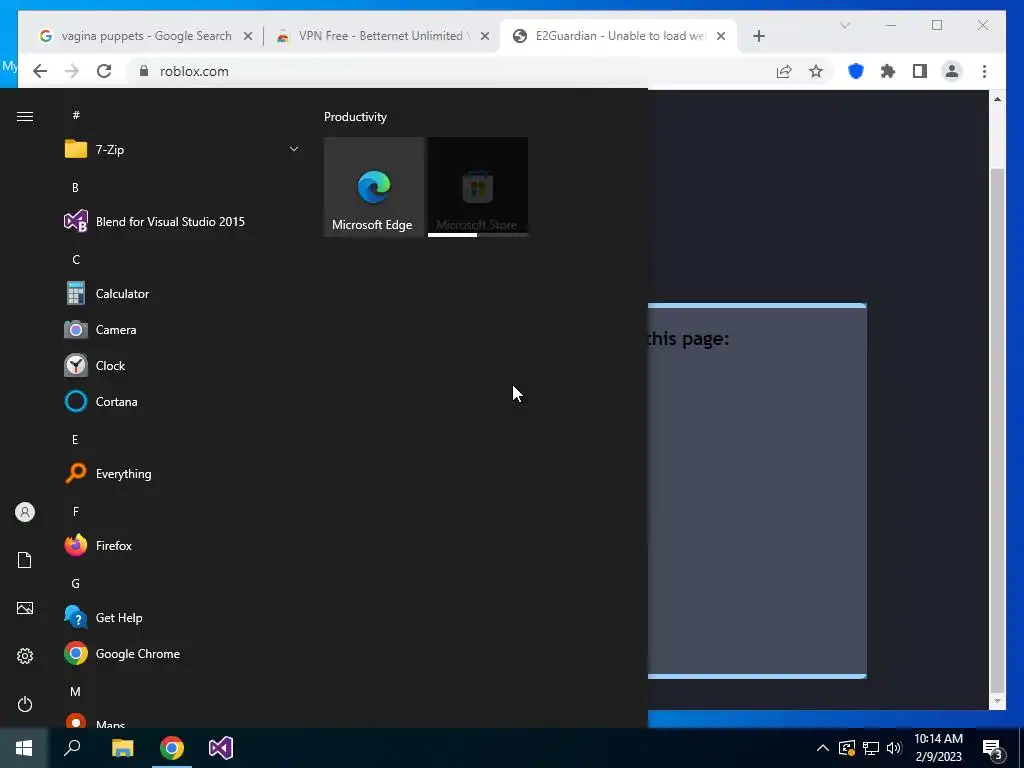
Task: Close the E2Guardian tab
Action: coord(721,36)
